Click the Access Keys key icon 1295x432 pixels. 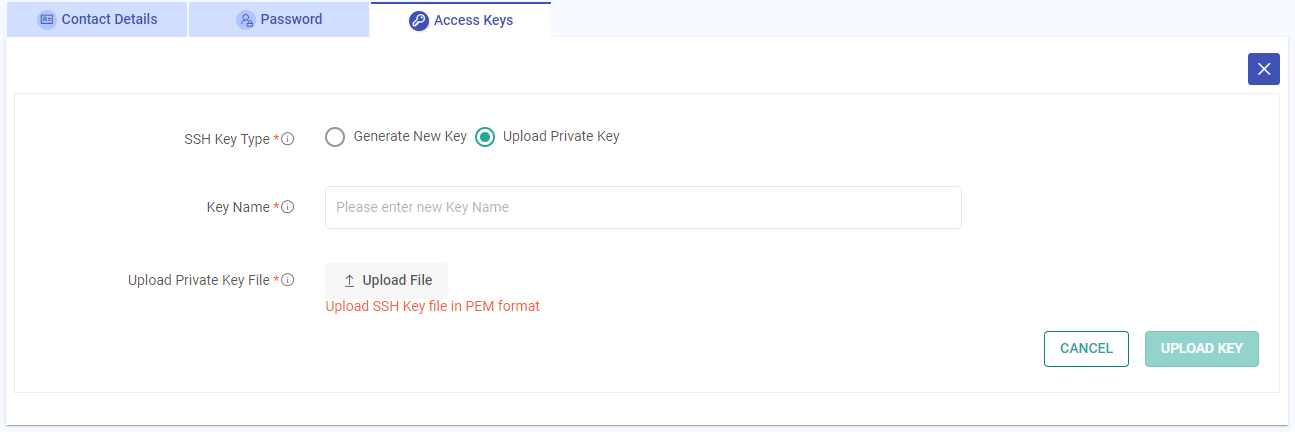click(x=419, y=21)
